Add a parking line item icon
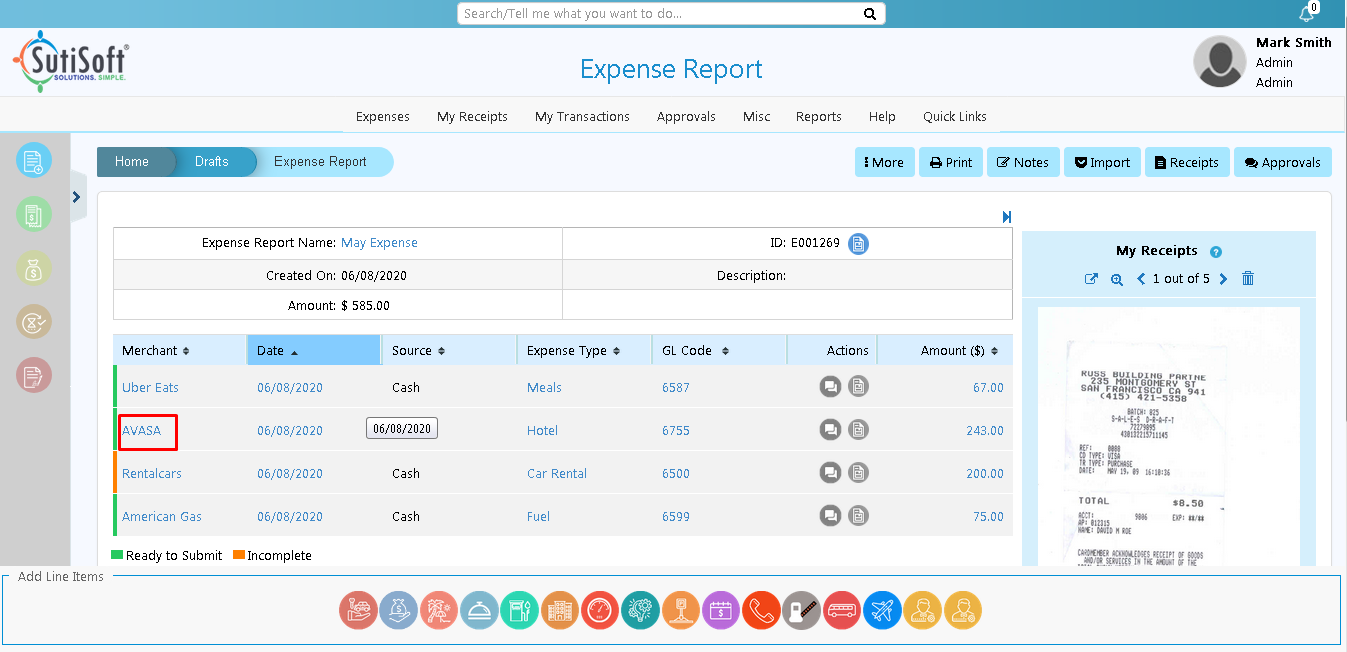The width and height of the screenshot is (1347, 652). pos(681,609)
